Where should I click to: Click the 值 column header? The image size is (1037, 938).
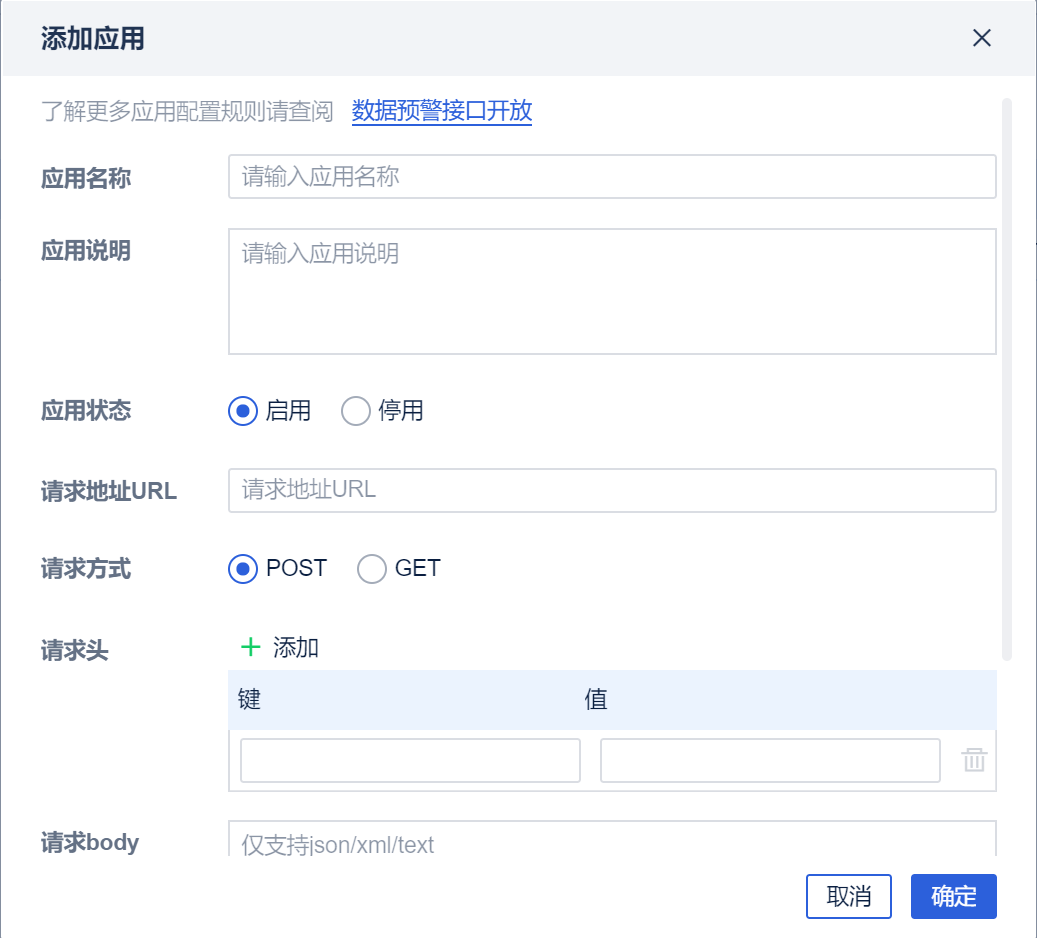pyautogui.click(x=596, y=699)
